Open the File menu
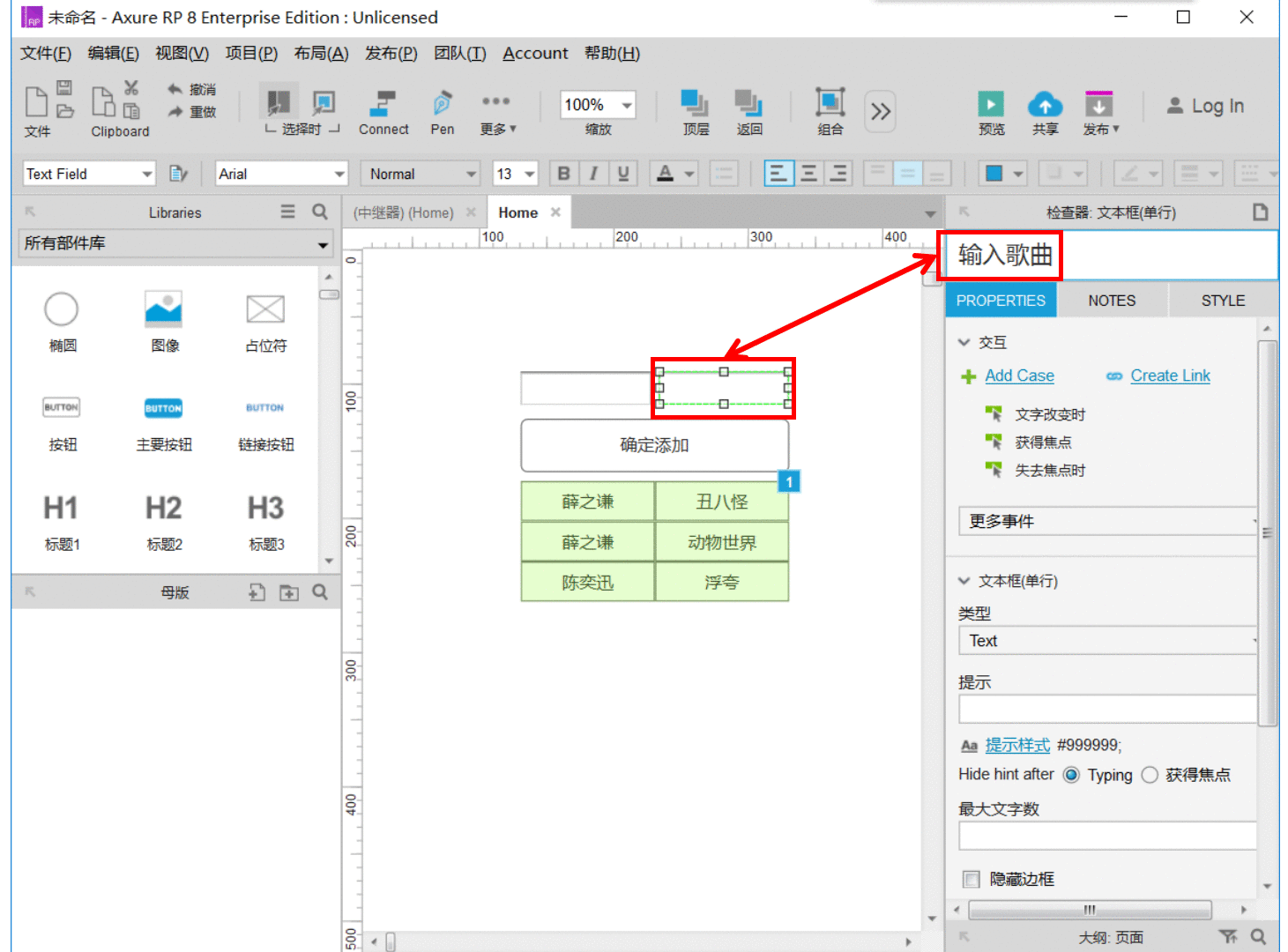 pyautogui.click(x=46, y=53)
